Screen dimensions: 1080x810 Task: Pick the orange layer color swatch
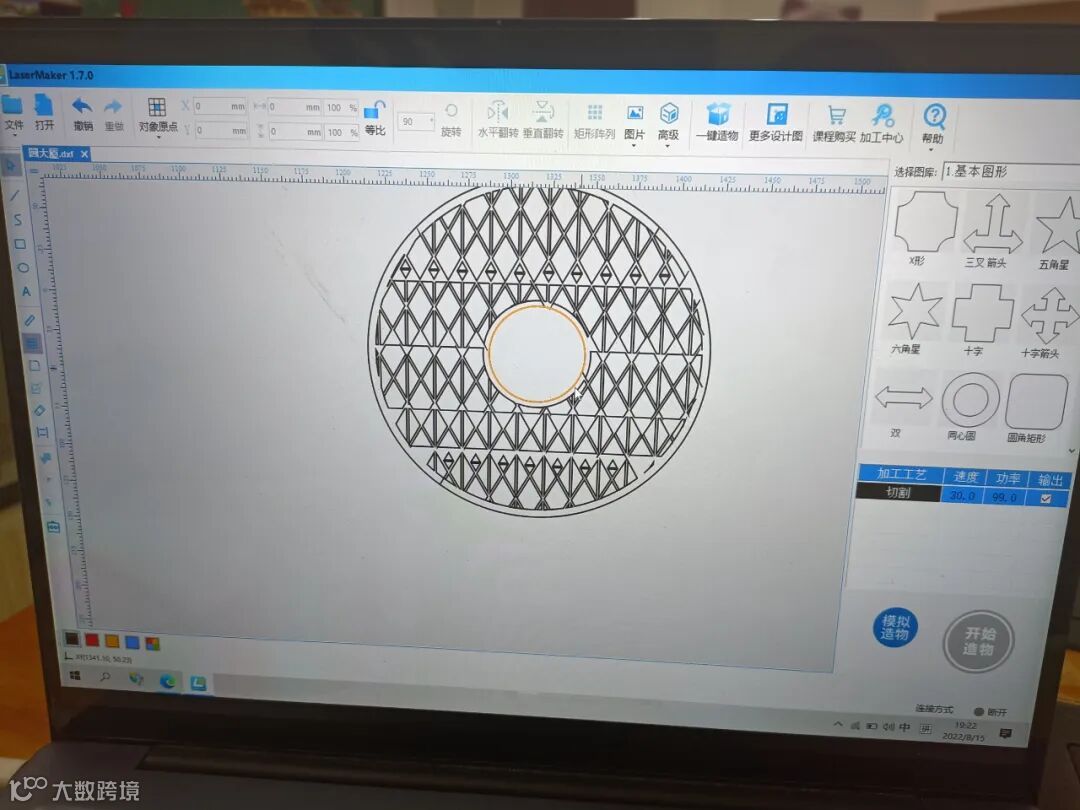click(x=112, y=641)
